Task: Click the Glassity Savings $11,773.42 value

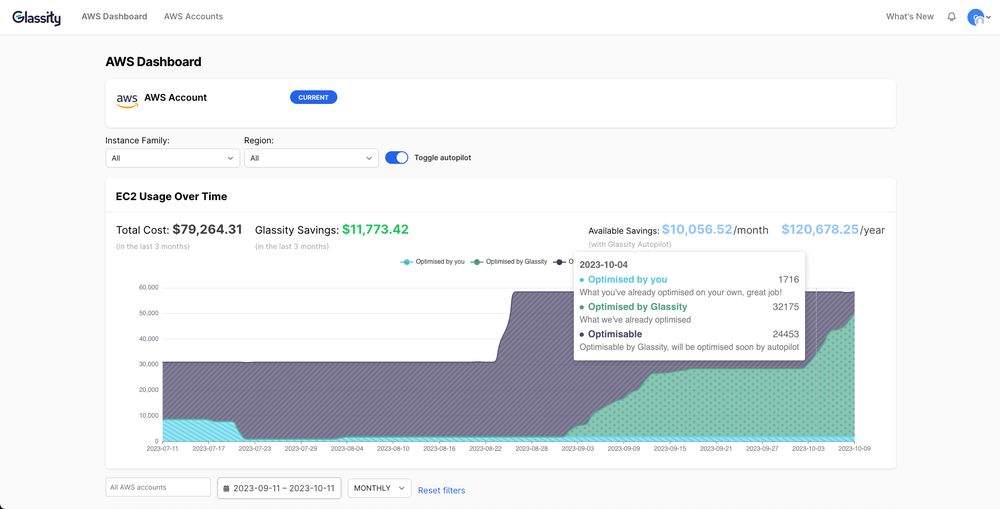Action: click(375, 230)
